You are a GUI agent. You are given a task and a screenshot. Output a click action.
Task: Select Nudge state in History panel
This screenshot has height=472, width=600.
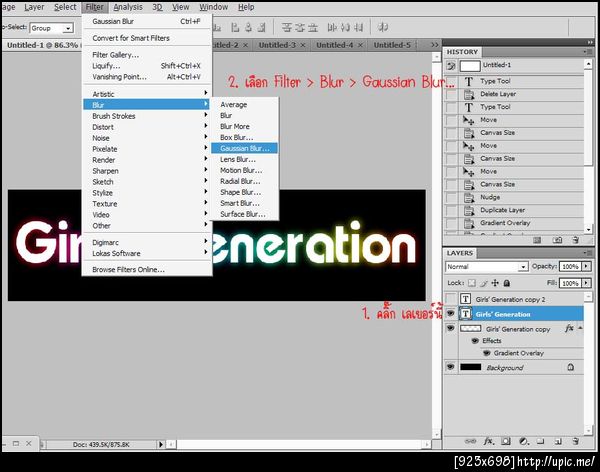click(x=490, y=197)
